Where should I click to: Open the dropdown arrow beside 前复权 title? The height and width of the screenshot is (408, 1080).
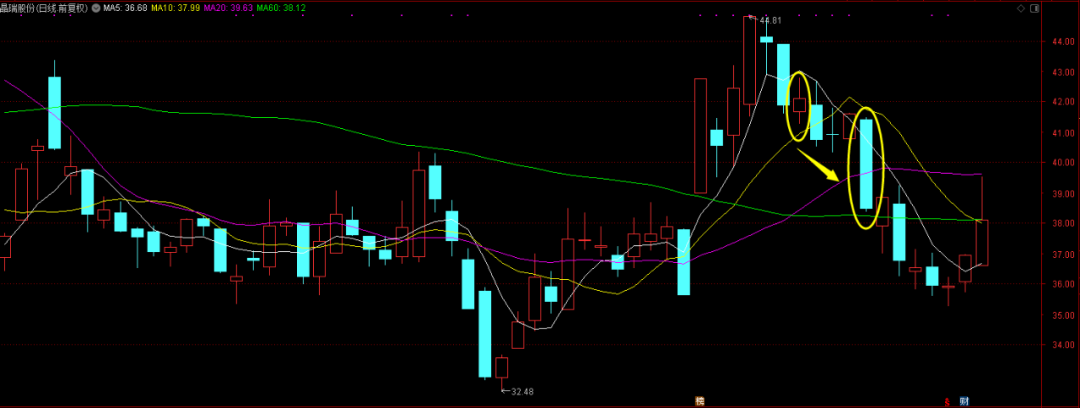97,8
